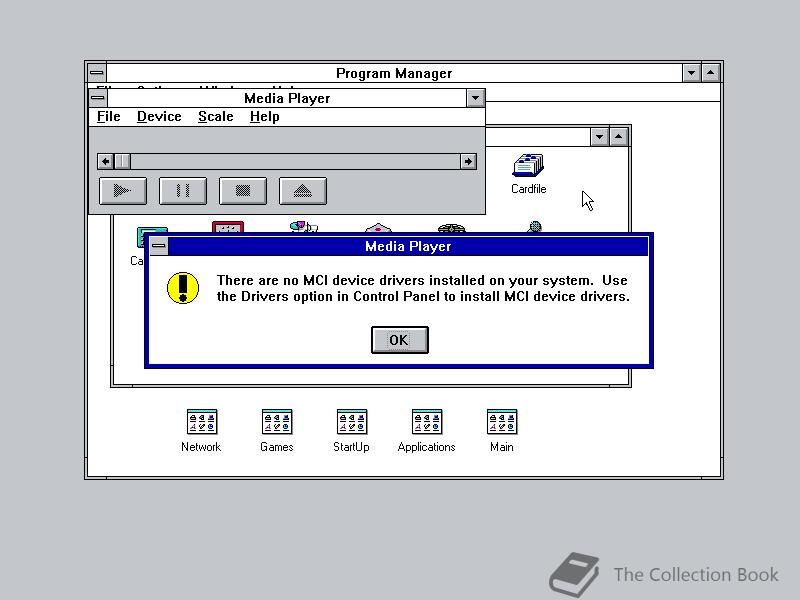
Task: Select the Cardfile icon
Action: 529,174
